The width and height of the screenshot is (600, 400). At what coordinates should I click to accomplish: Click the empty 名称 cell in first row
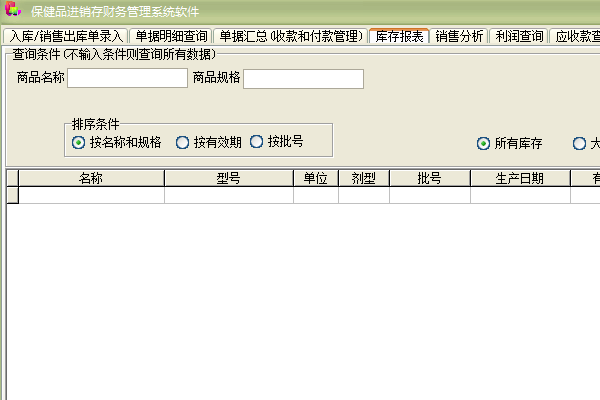[91, 195]
